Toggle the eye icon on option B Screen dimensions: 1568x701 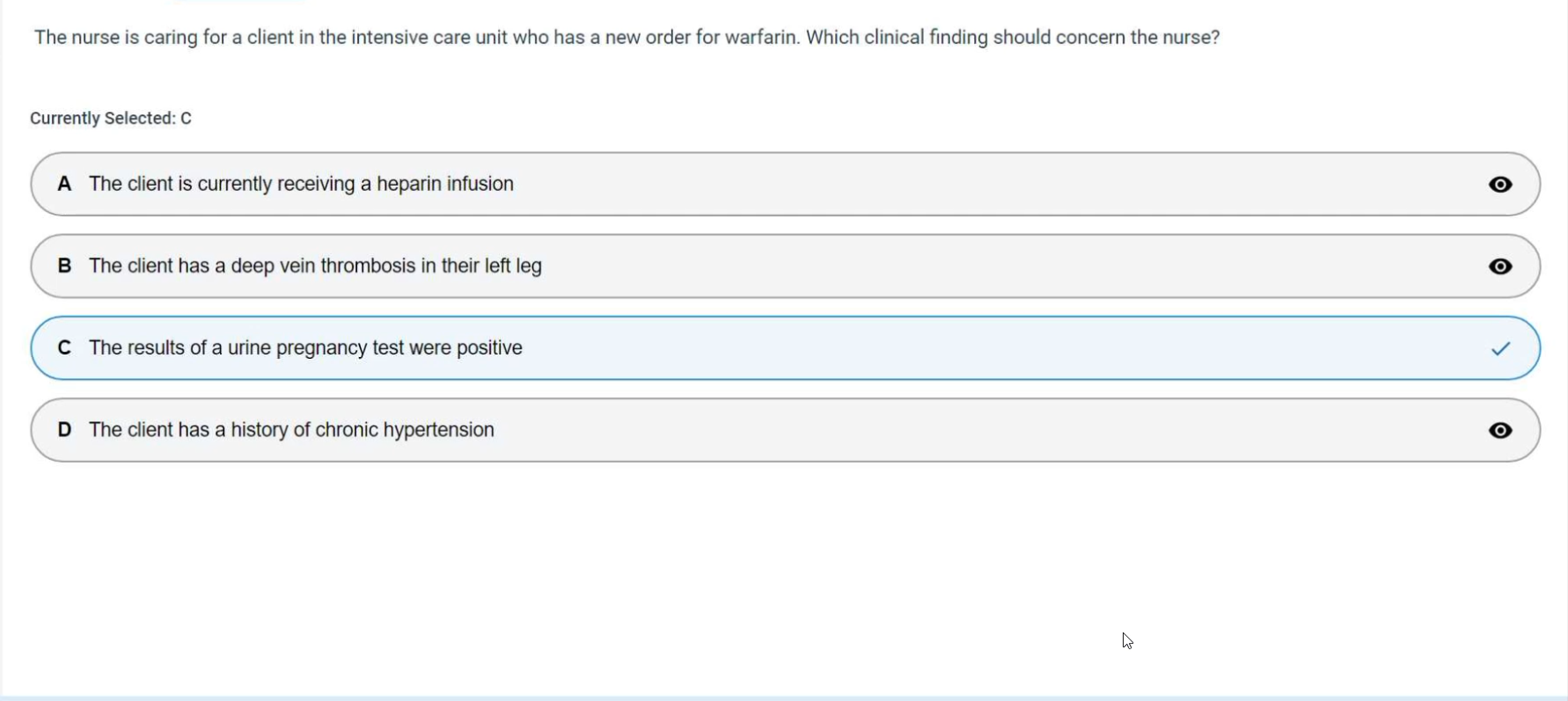(1500, 267)
